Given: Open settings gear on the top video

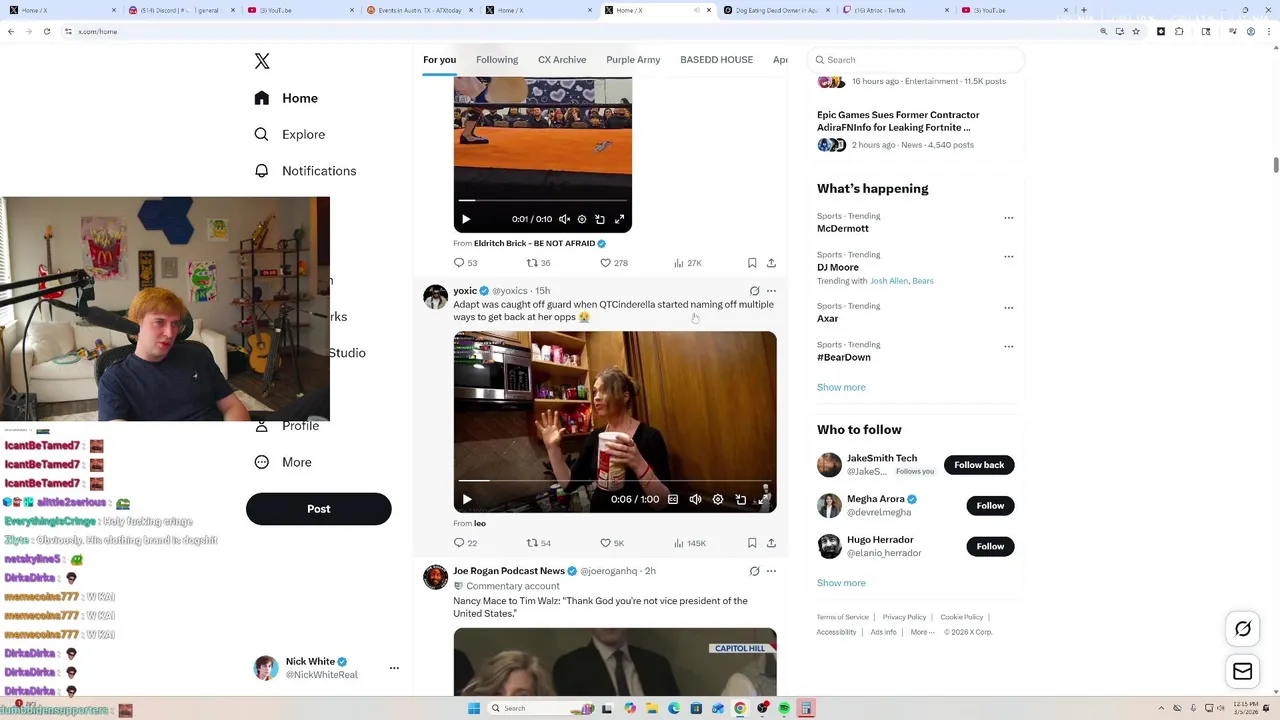Looking at the screenshot, I should pos(582,219).
